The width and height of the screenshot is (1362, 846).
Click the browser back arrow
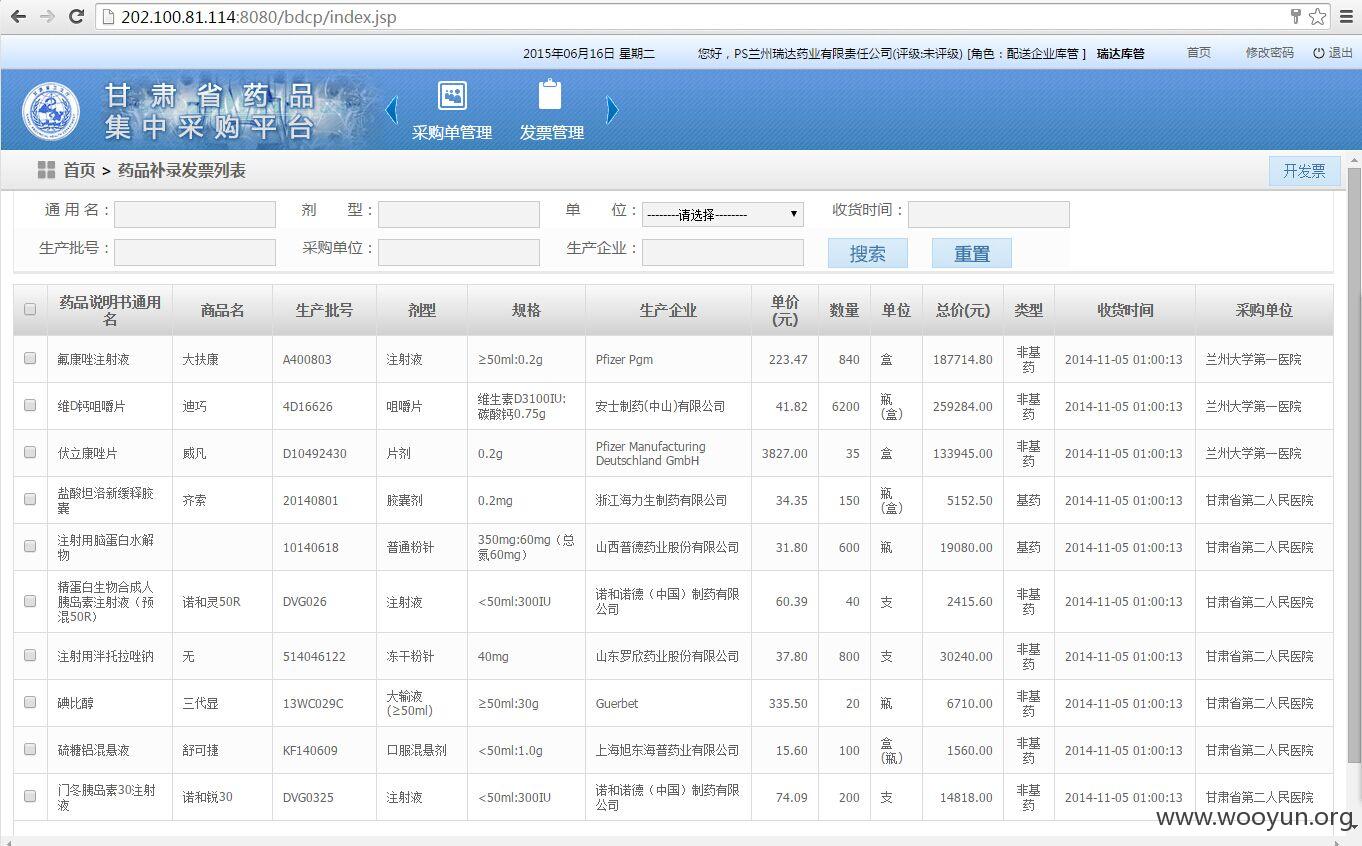(18, 16)
